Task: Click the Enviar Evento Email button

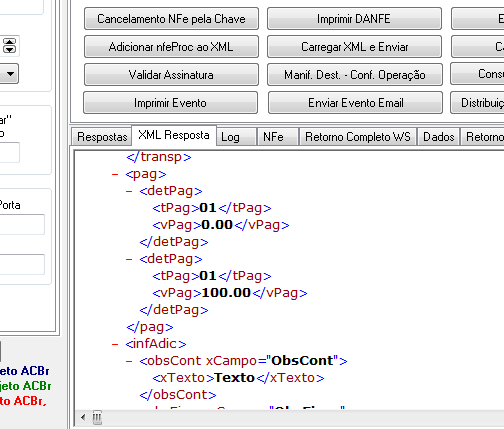Action: coord(355,103)
